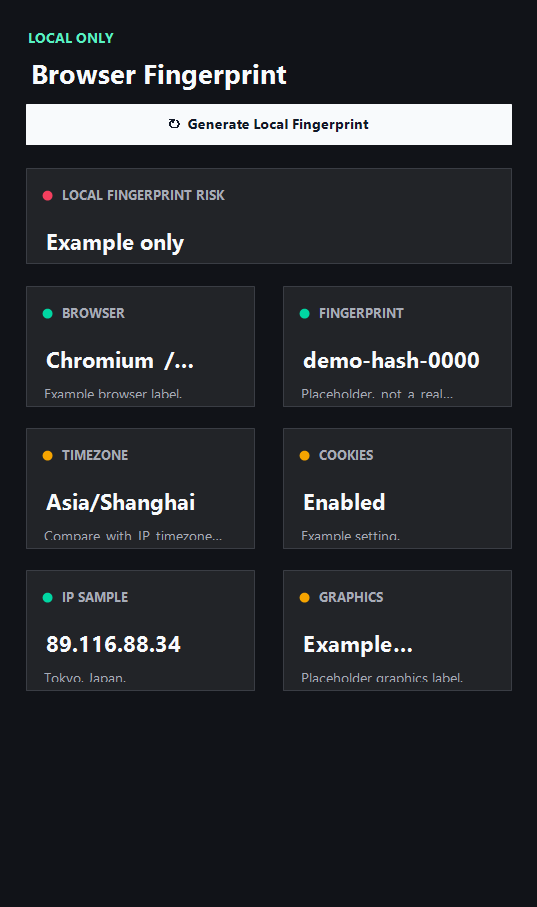Click the orange dot beside COOKIES label
The image size is (537, 907).
point(304,455)
